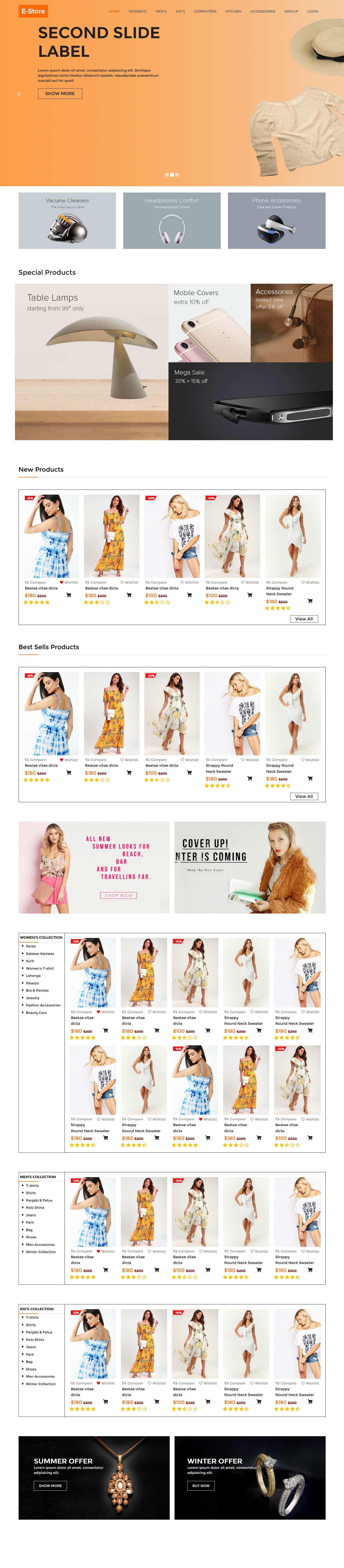The height and width of the screenshot is (1568, 344).
Task: Toggle Wishlist on second New Products dress
Action: (129, 582)
